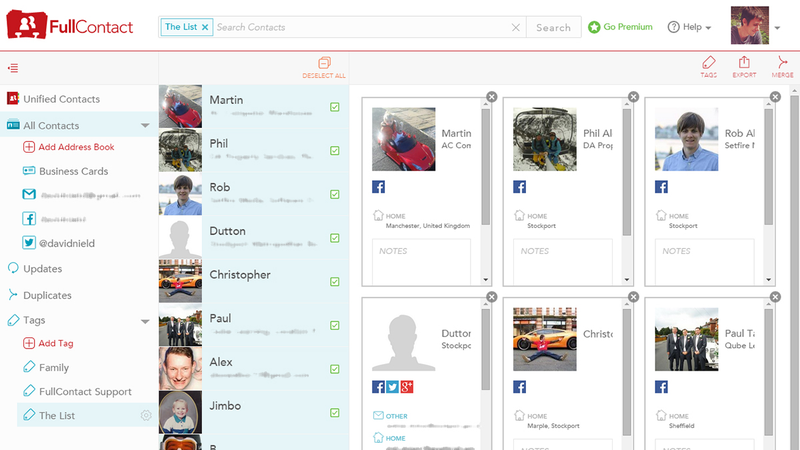
Task: Remove the Christopher card
Action: pyautogui.click(x=633, y=297)
